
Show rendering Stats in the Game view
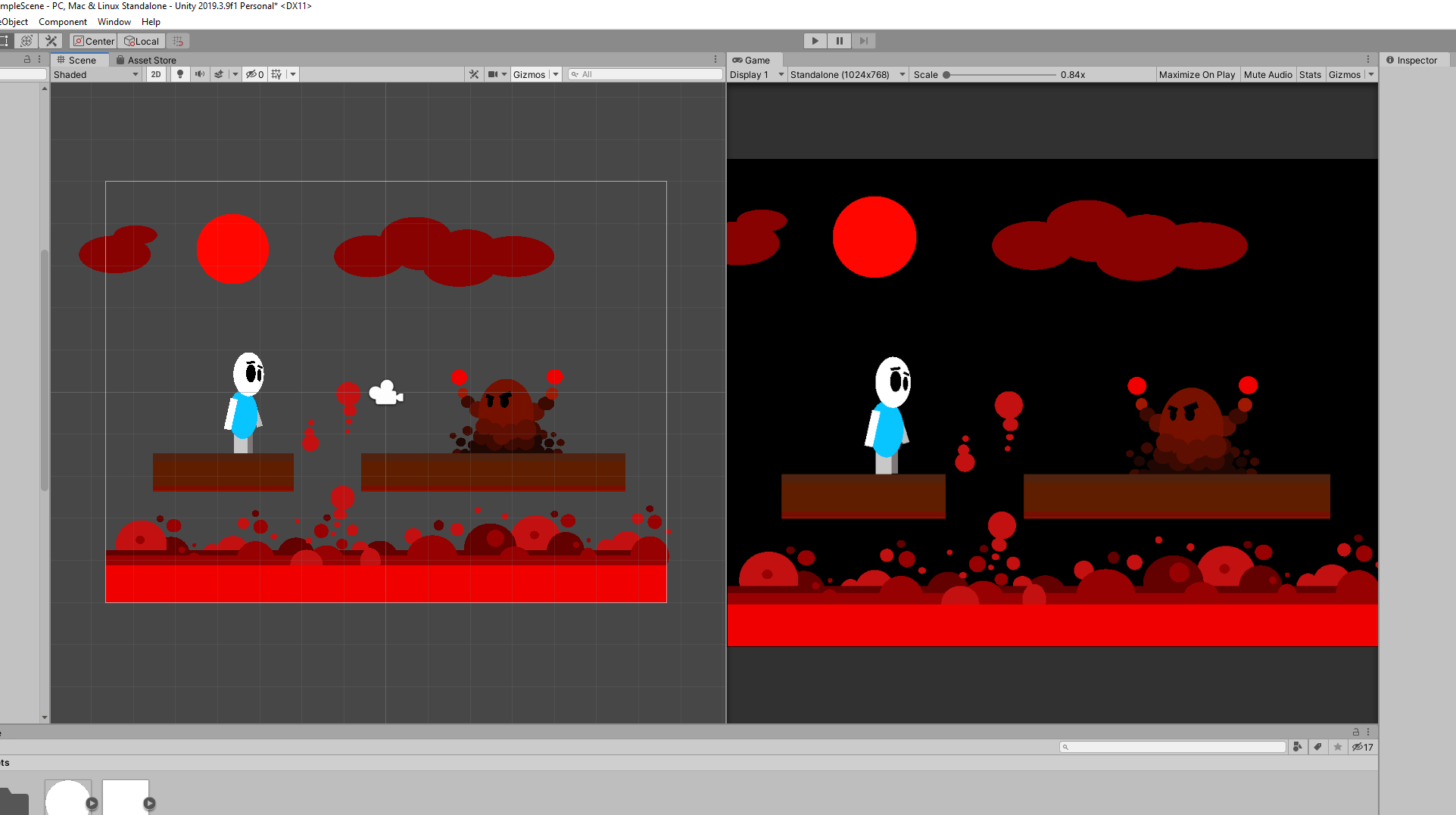pyautogui.click(x=1311, y=74)
